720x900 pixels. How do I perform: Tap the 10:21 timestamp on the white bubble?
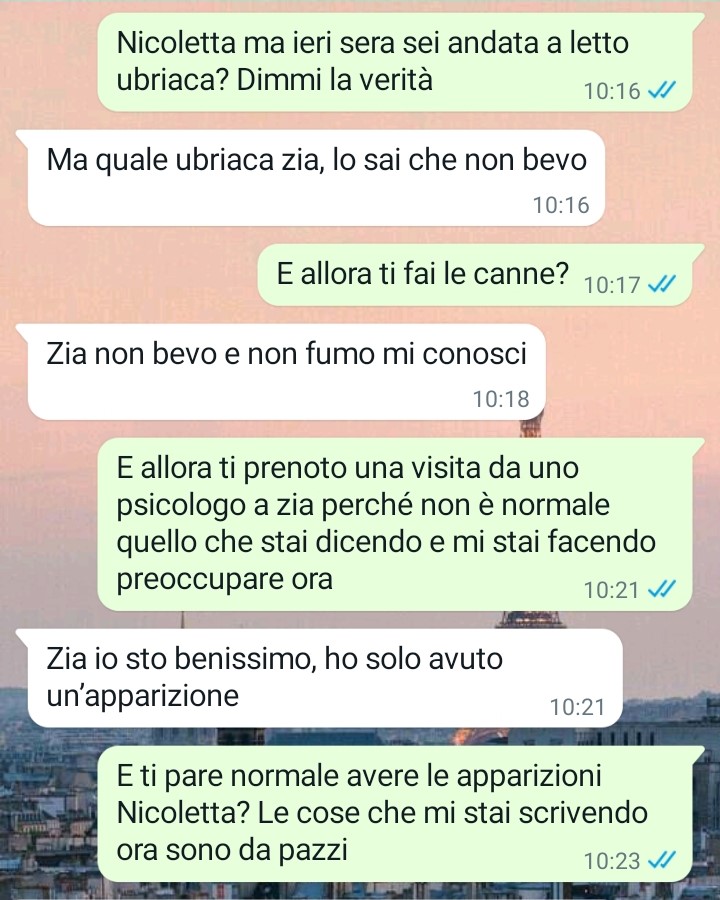tap(577, 707)
